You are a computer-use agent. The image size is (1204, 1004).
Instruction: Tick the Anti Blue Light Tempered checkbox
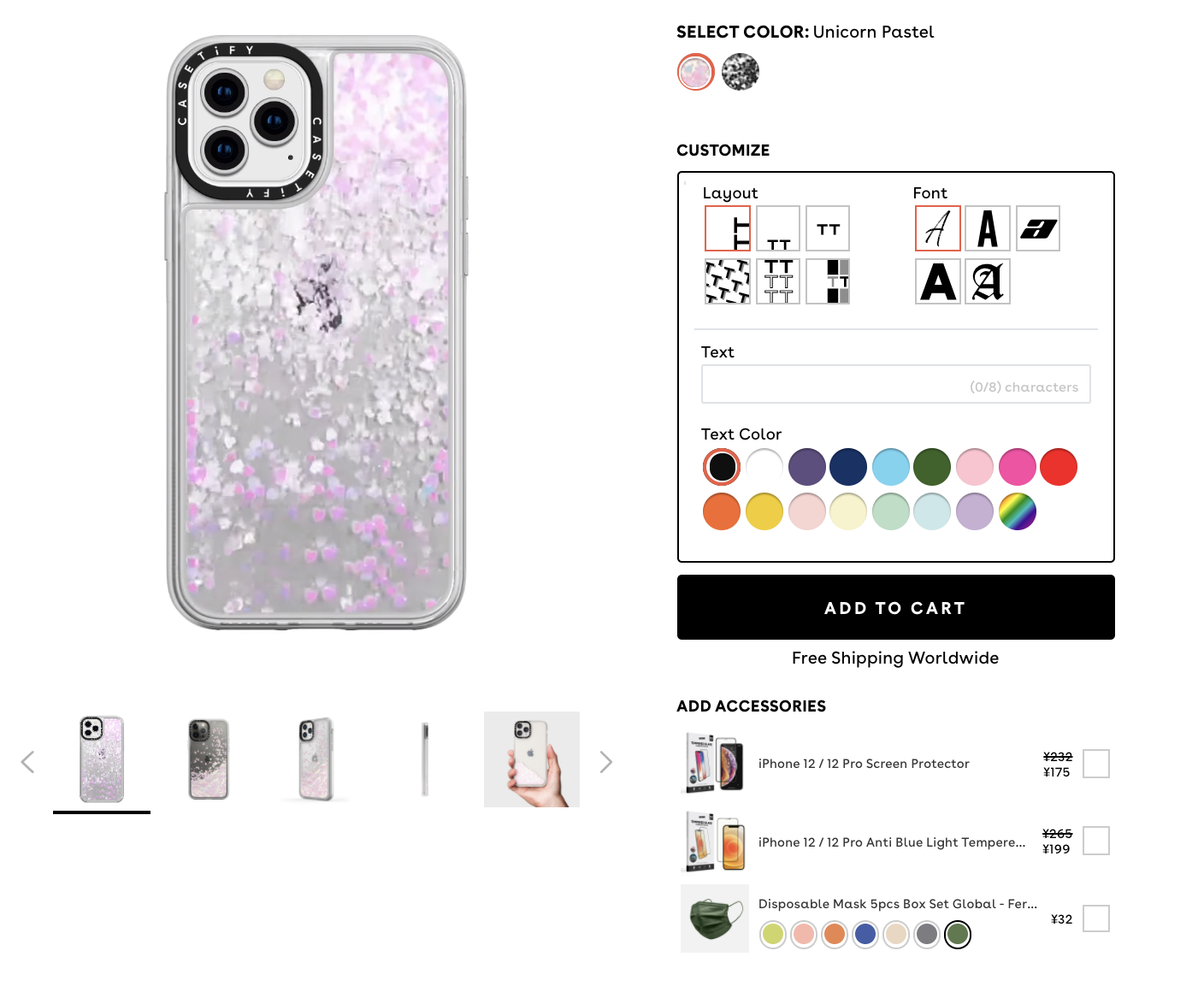pyautogui.click(x=1096, y=841)
